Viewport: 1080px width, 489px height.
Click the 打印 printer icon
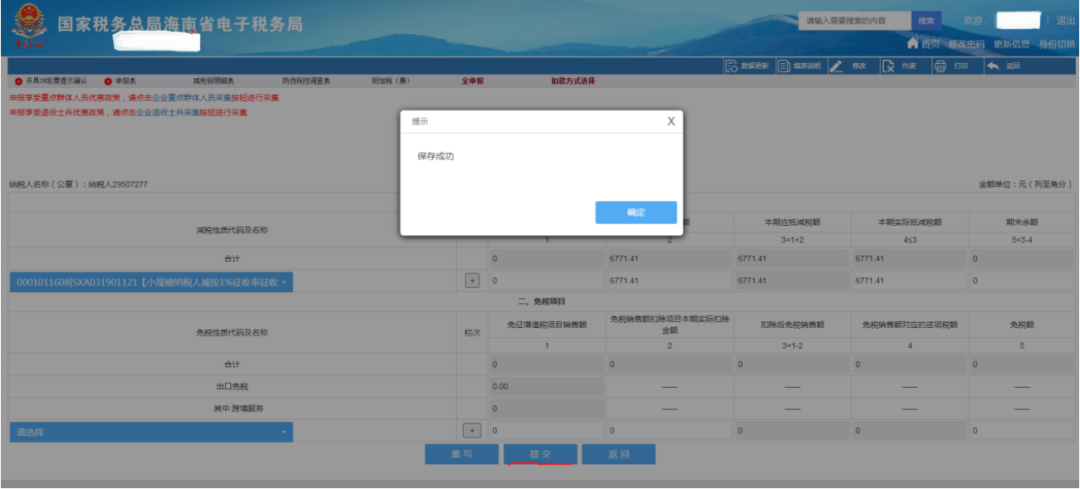pyautogui.click(x=940, y=66)
